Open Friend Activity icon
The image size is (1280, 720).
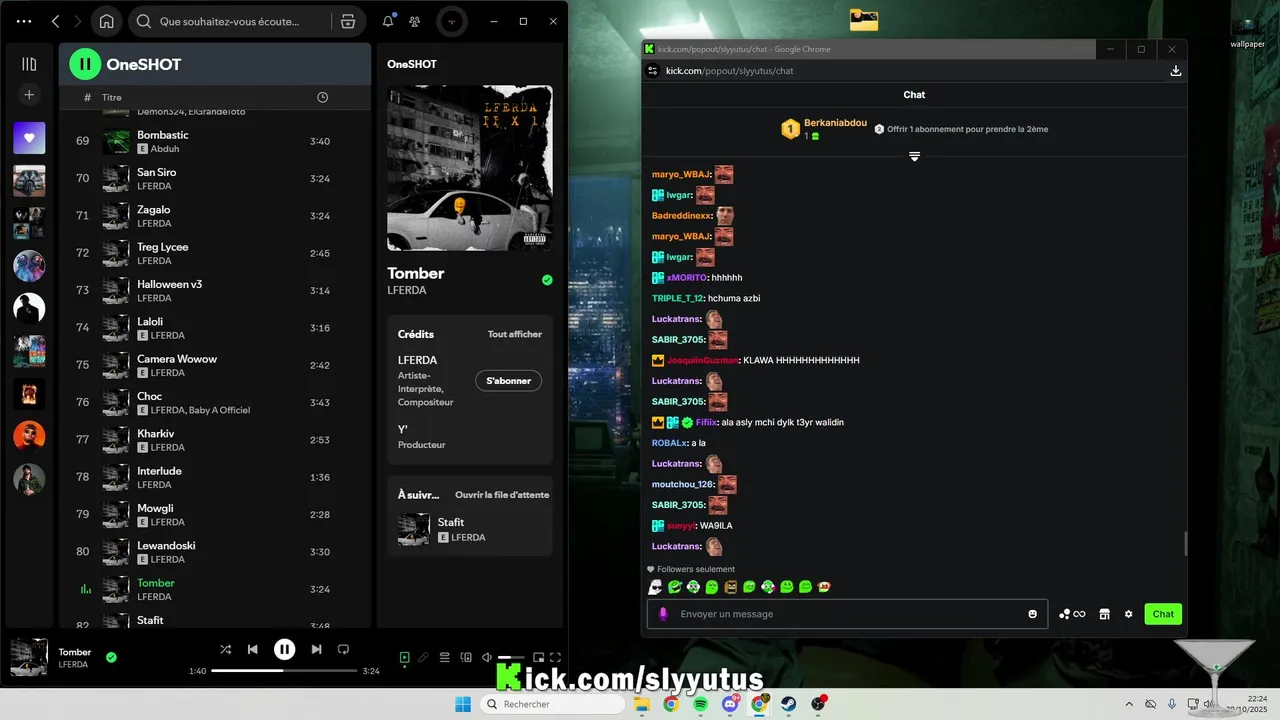pos(415,21)
